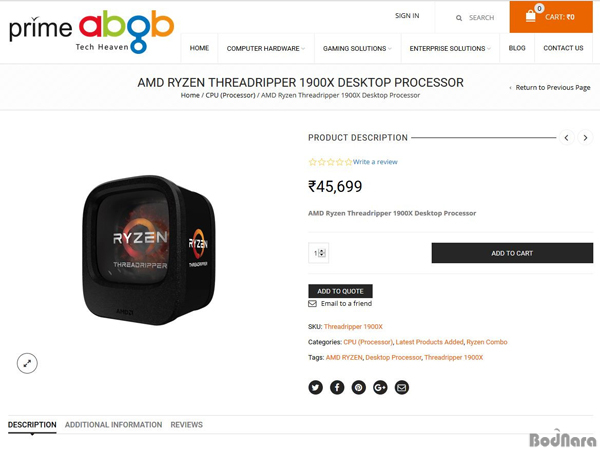Share product on Twitter icon

[x=315, y=388]
